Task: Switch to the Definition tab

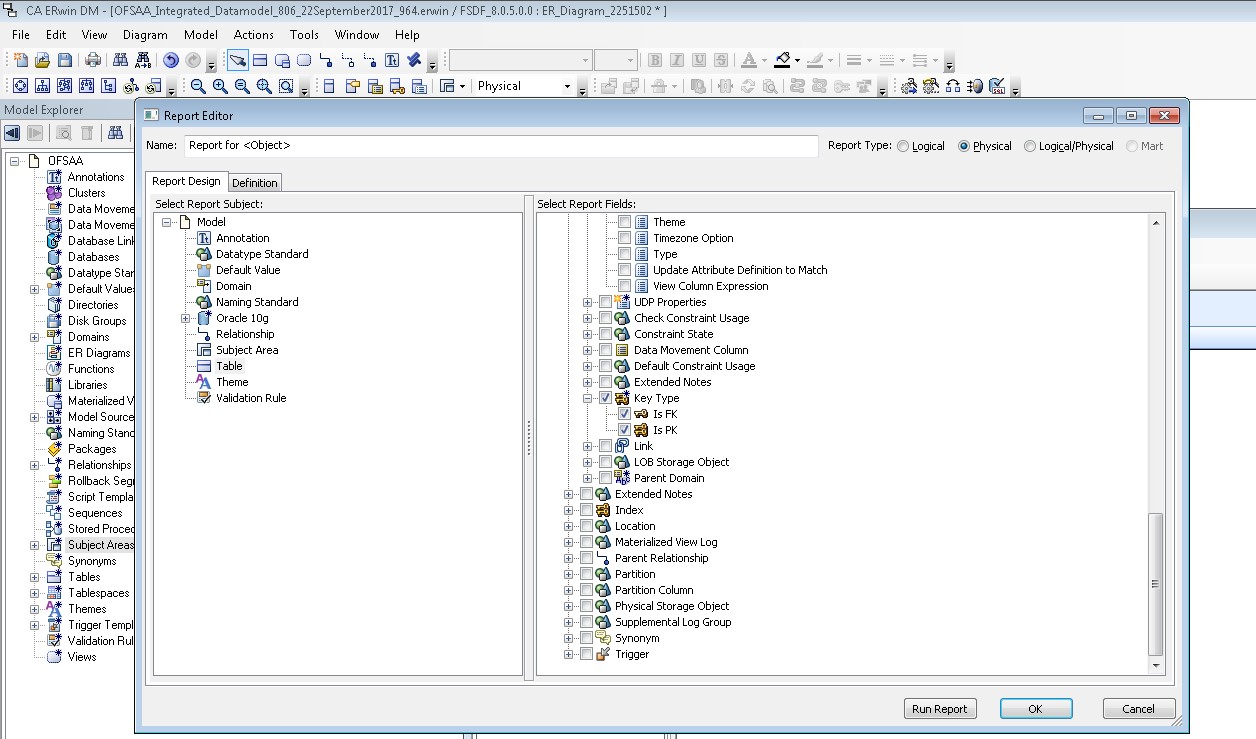Action: pyautogui.click(x=254, y=183)
